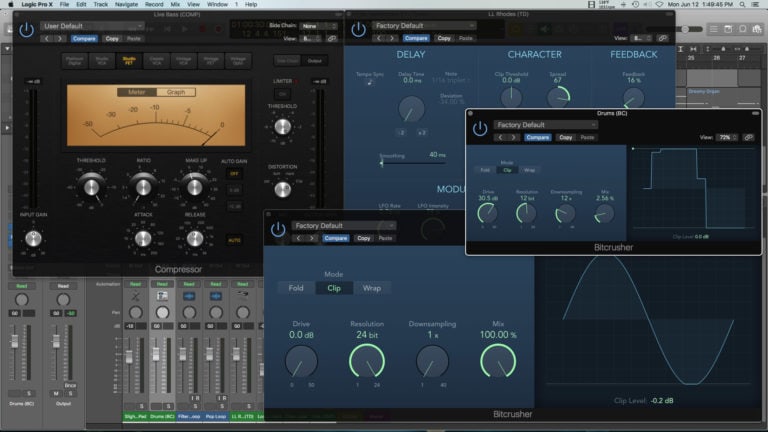The height and width of the screenshot is (432, 768).
Task: Open the Side Chain None dropdown
Action: (x=318, y=26)
